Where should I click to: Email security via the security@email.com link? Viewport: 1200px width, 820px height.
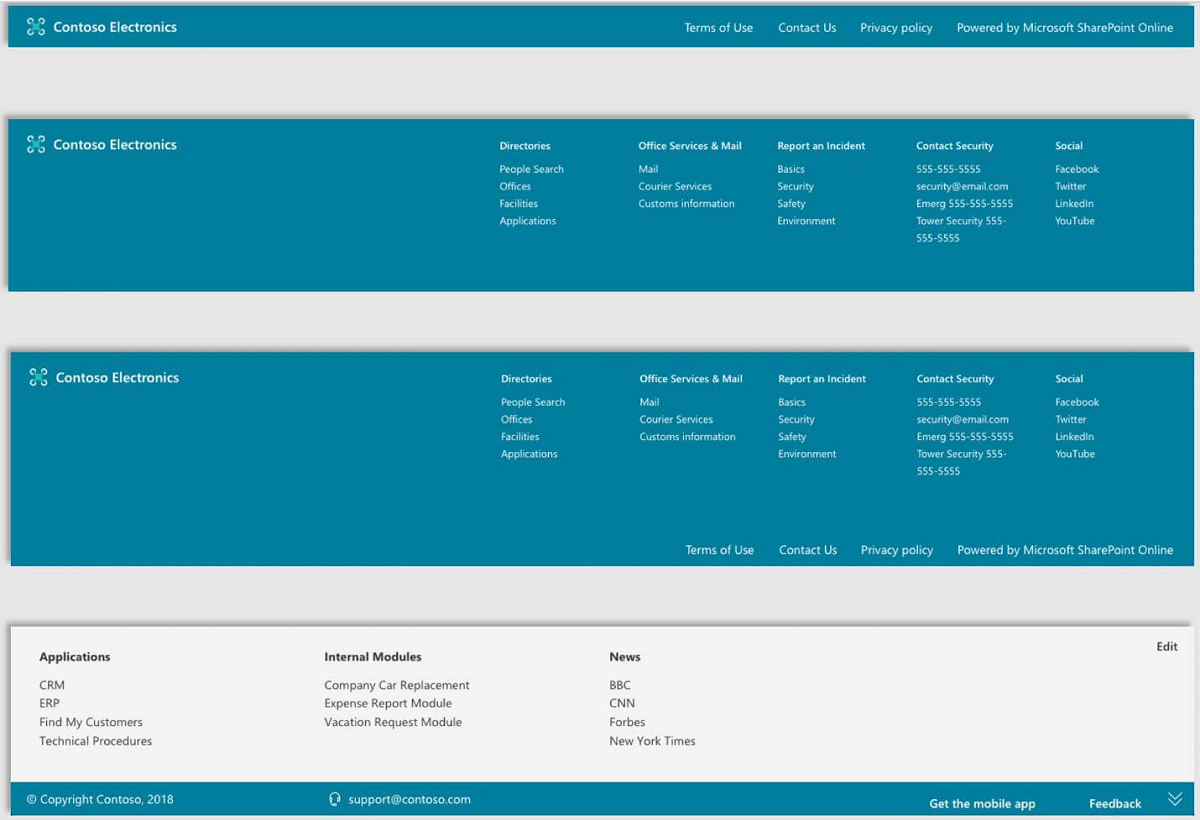pos(962,186)
